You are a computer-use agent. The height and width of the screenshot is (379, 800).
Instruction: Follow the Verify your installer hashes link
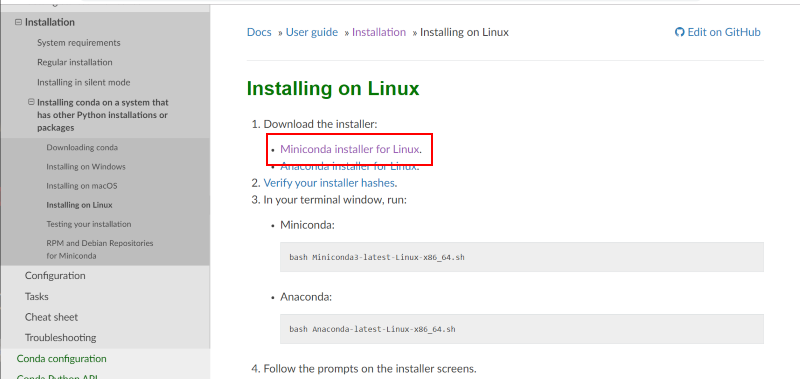coord(329,183)
